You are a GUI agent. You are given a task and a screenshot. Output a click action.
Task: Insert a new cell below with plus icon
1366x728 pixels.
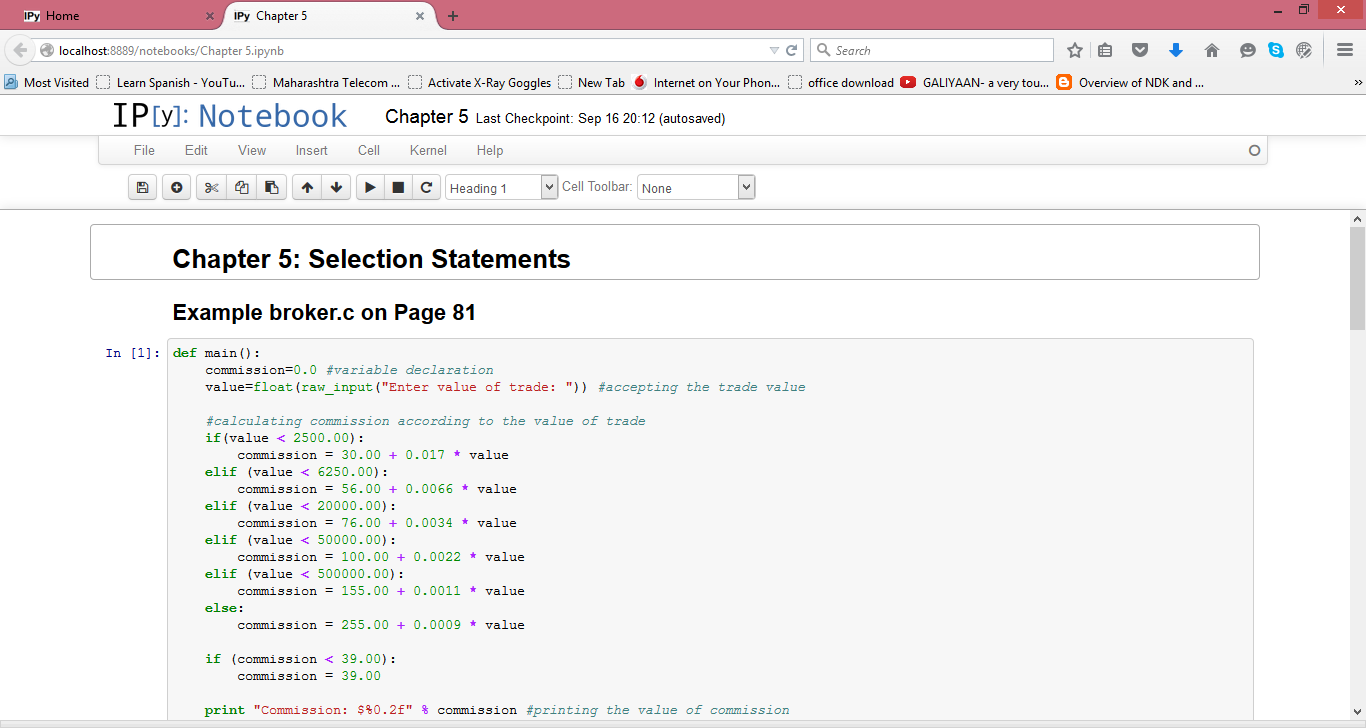pyautogui.click(x=176, y=188)
